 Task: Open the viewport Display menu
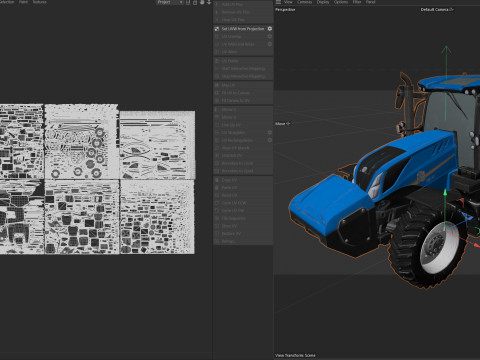pos(323,2)
